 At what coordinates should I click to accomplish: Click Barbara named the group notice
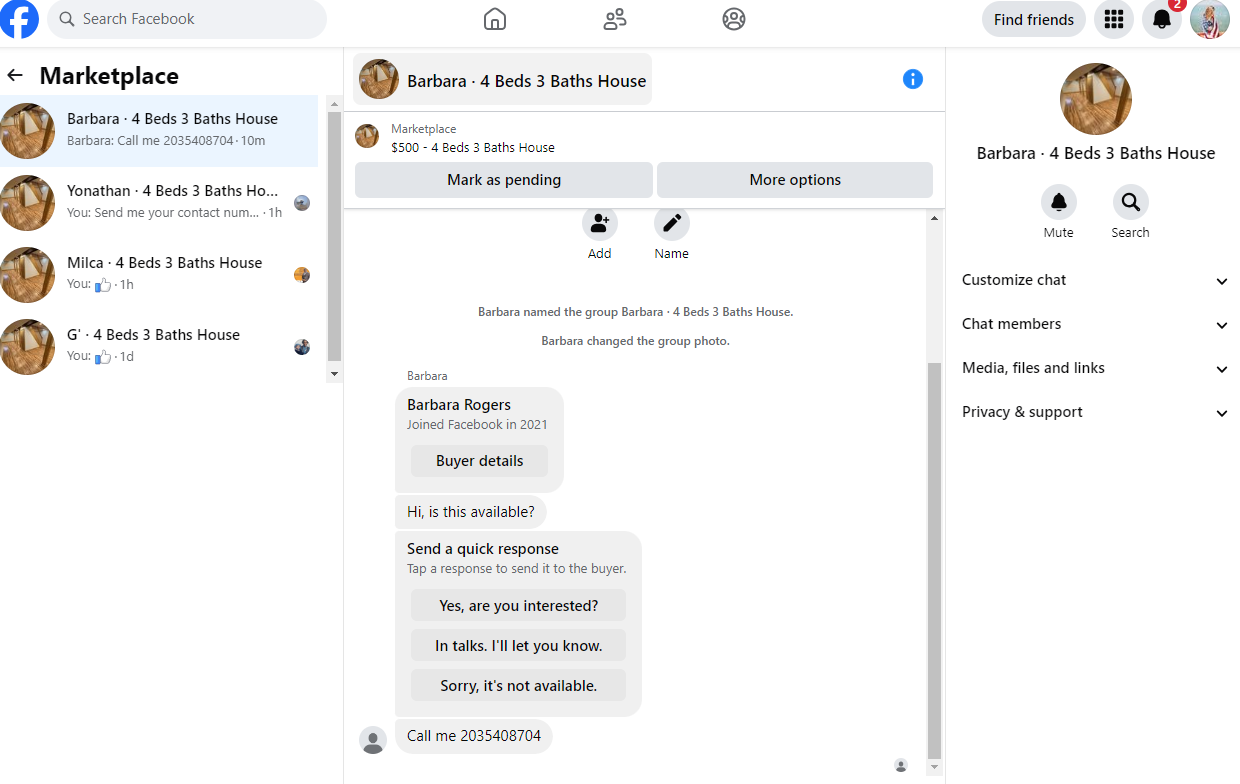635,312
